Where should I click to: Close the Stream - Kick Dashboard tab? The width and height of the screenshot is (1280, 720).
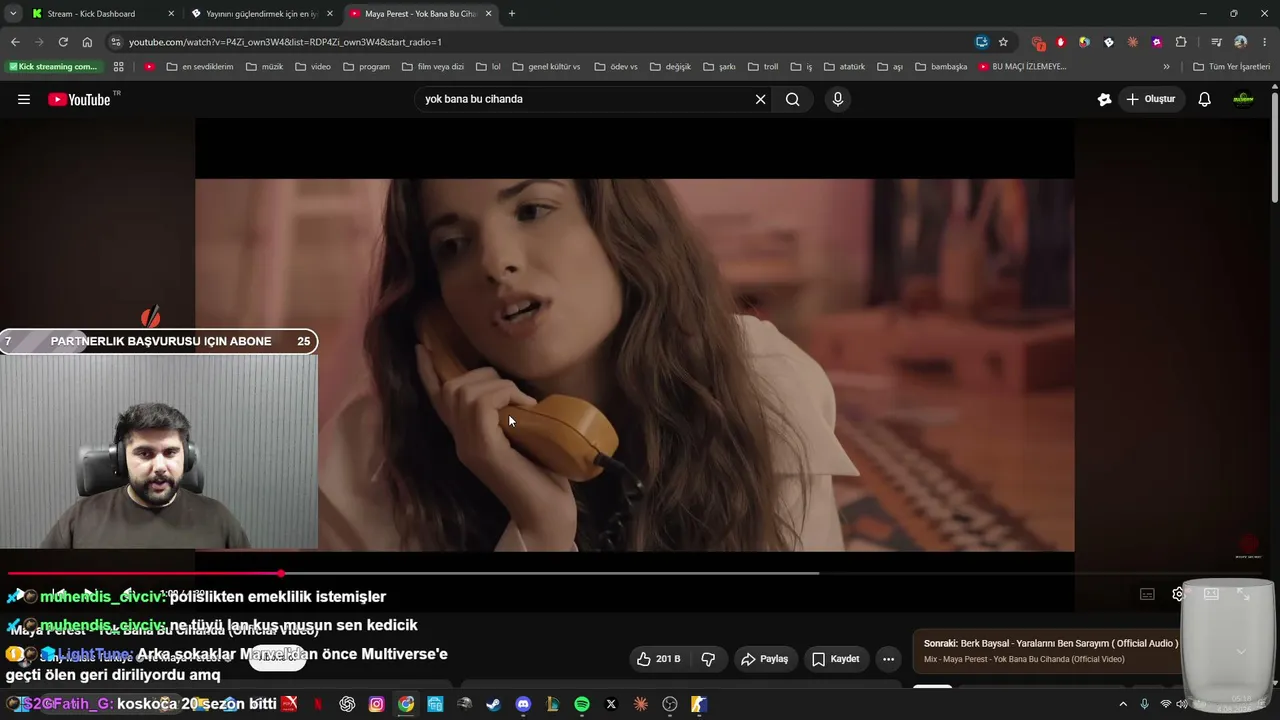(171, 14)
